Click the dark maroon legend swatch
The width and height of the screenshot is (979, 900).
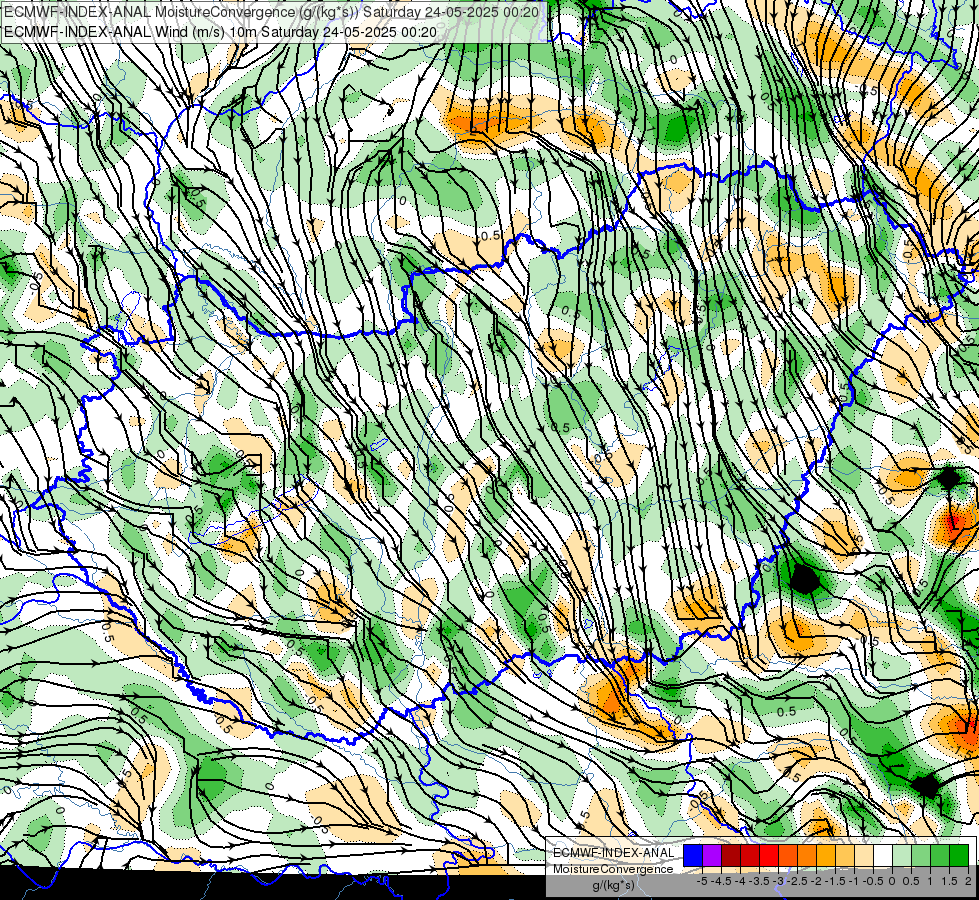click(731, 855)
